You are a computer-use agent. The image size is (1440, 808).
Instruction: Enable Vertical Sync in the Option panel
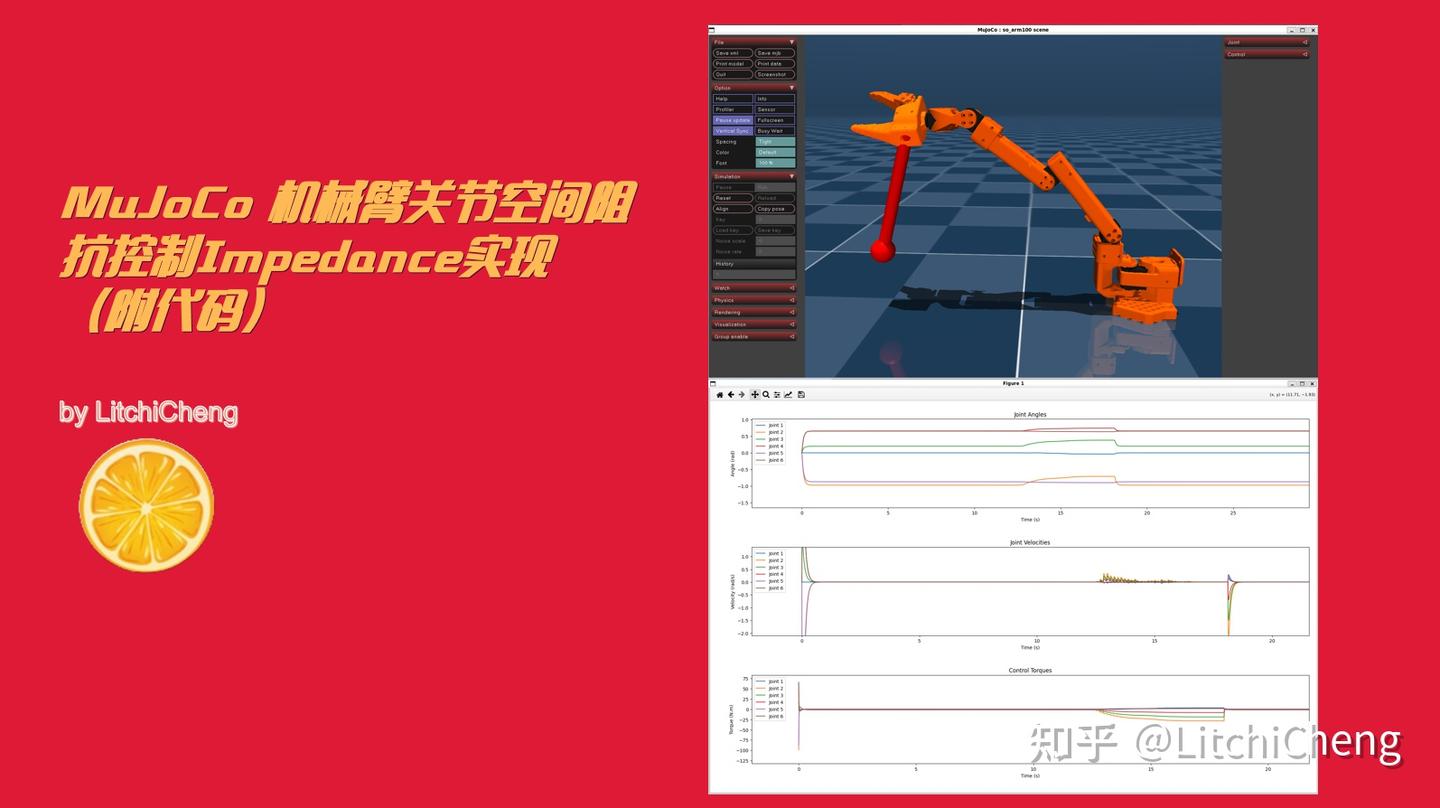coord(733,130)
